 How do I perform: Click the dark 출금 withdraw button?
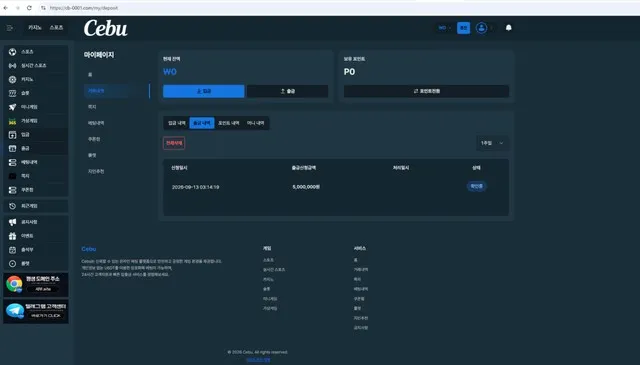pyautogui.click(x=287, y=91)
